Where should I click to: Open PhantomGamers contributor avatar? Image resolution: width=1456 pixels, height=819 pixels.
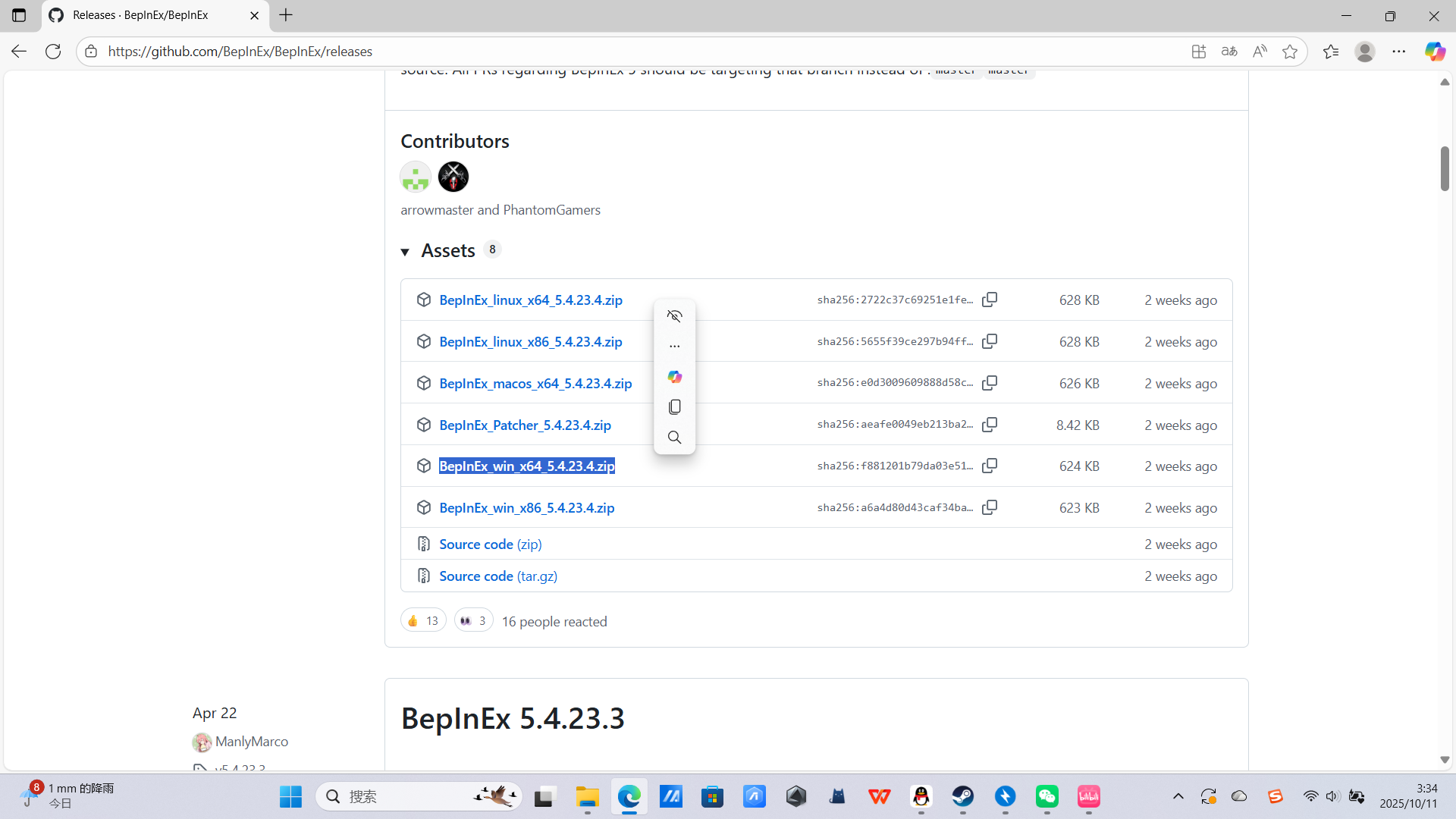point(453,177)
